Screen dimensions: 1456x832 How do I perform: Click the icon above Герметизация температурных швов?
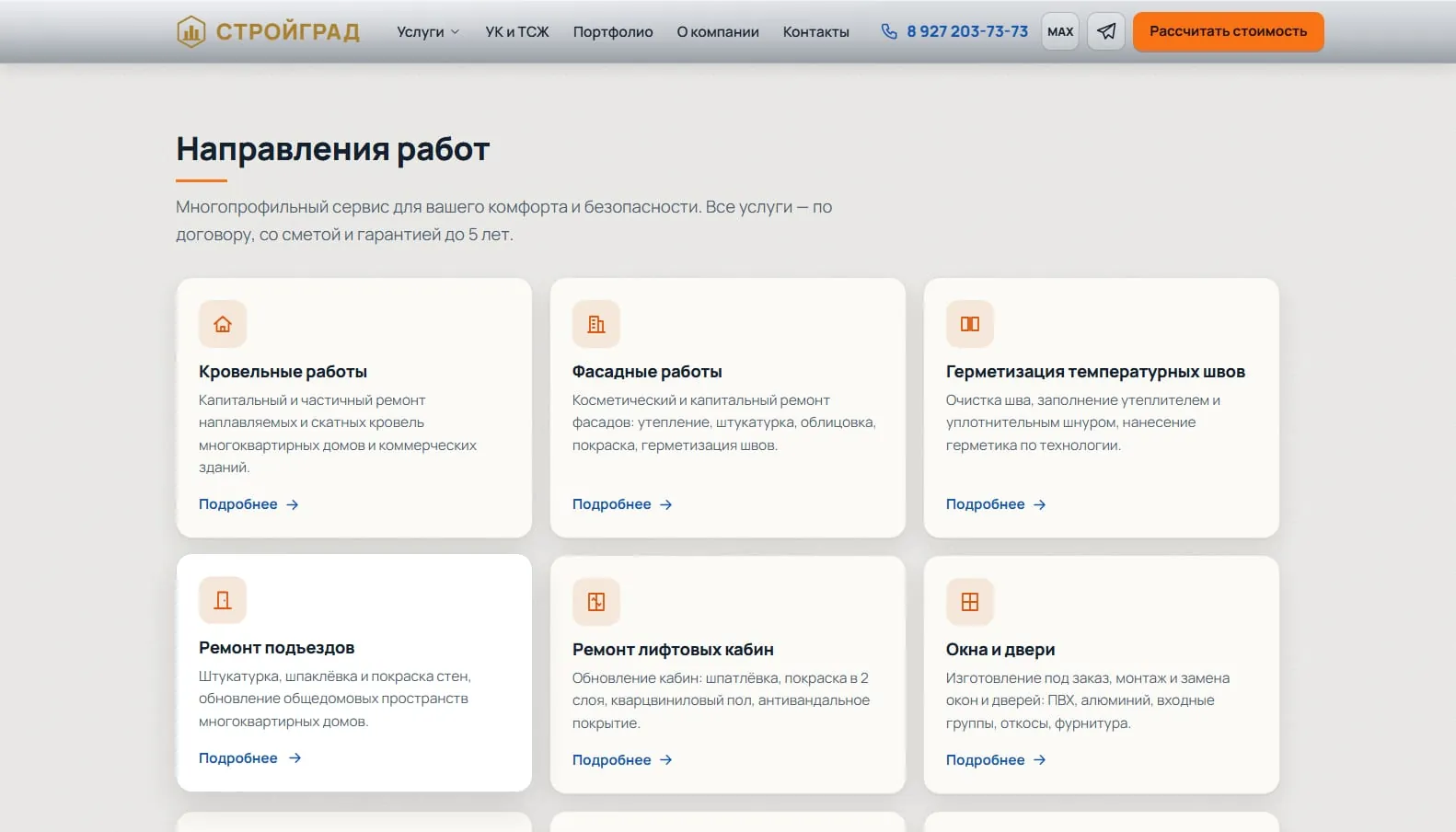pos(970,324)
